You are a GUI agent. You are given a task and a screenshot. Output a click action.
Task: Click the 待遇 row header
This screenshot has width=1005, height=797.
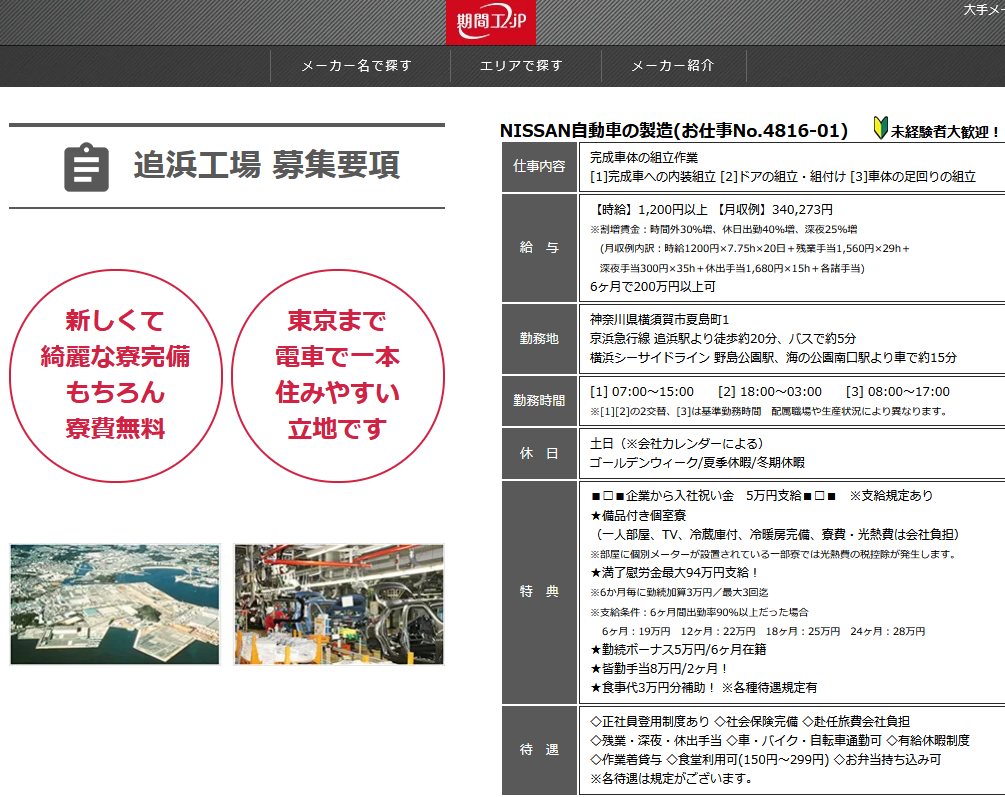[x=539, y=750]
